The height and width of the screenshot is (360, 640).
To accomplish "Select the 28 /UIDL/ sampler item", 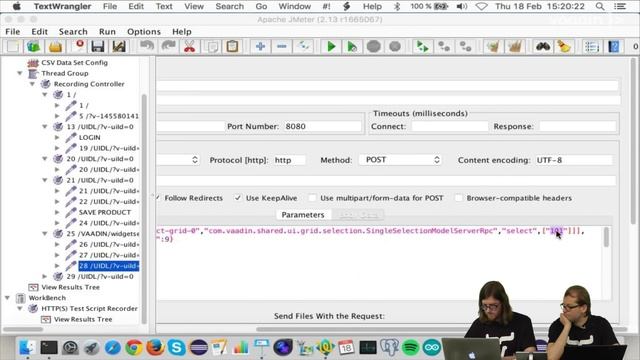I will click(109, 266).
